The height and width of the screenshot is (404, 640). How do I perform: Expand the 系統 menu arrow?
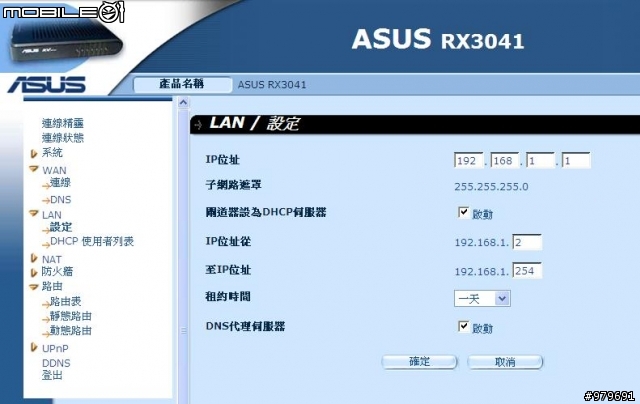coord(34,153)
